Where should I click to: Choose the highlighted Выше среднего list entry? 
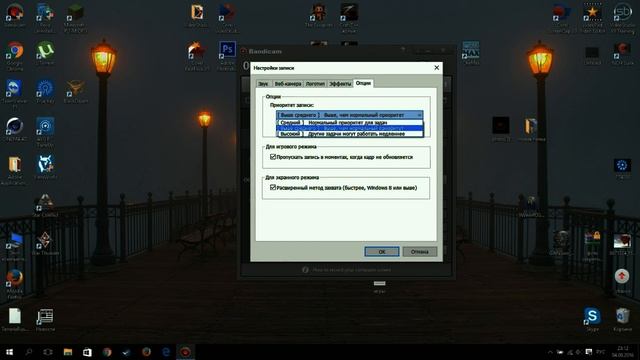click(350, 128)
